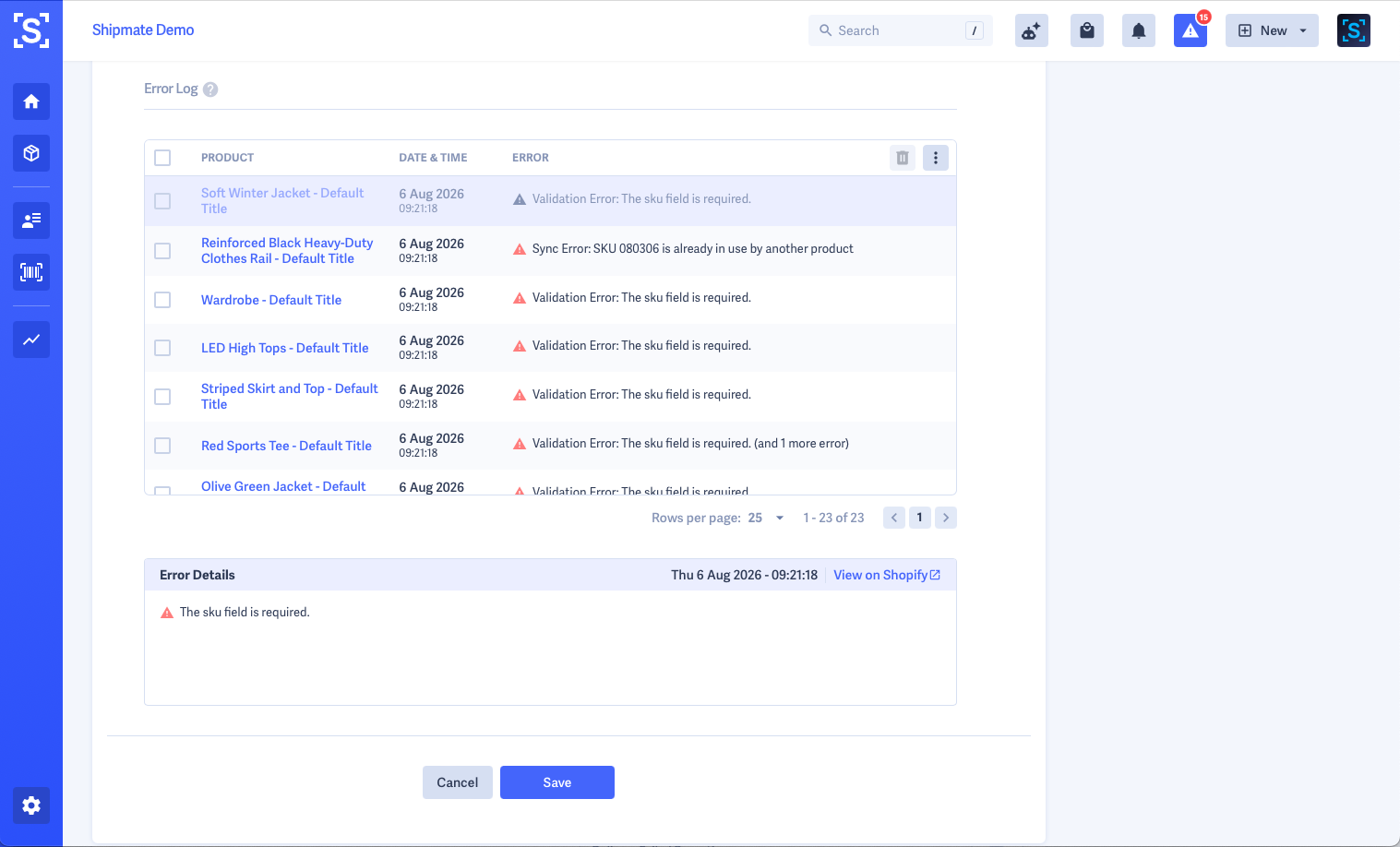
Task: Click the AI assistant robot icon
Action: [x=1032, y=30]
